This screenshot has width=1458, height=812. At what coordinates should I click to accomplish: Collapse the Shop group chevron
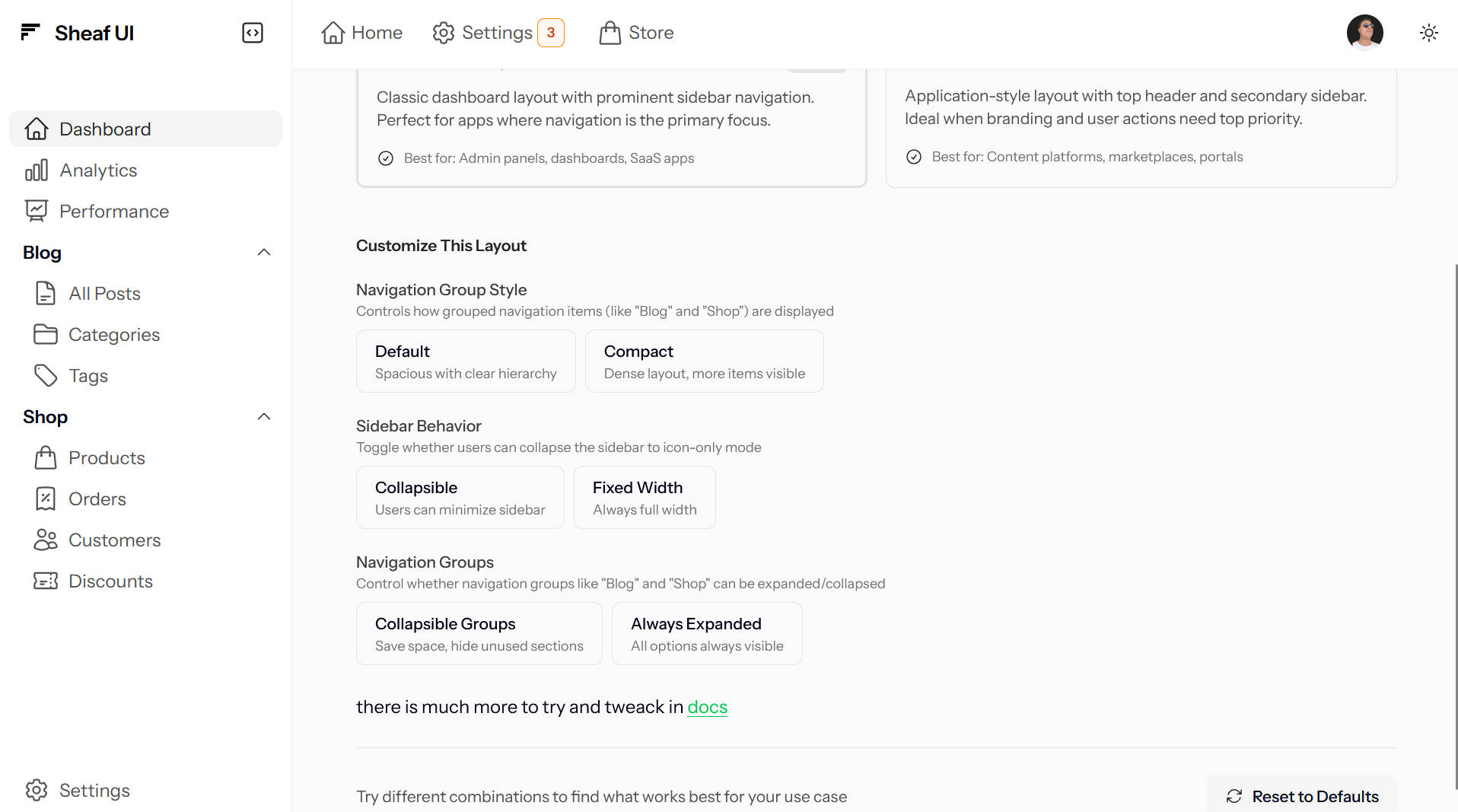[264, 417]
